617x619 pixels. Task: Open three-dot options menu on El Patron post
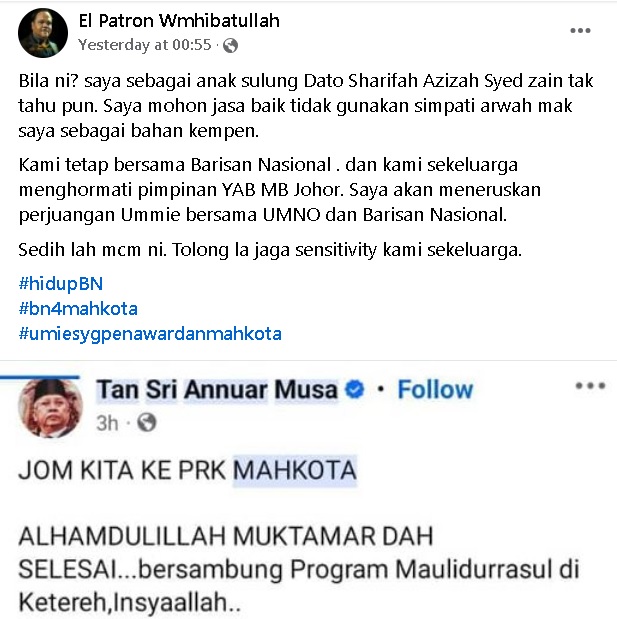(x=580, y=31)
